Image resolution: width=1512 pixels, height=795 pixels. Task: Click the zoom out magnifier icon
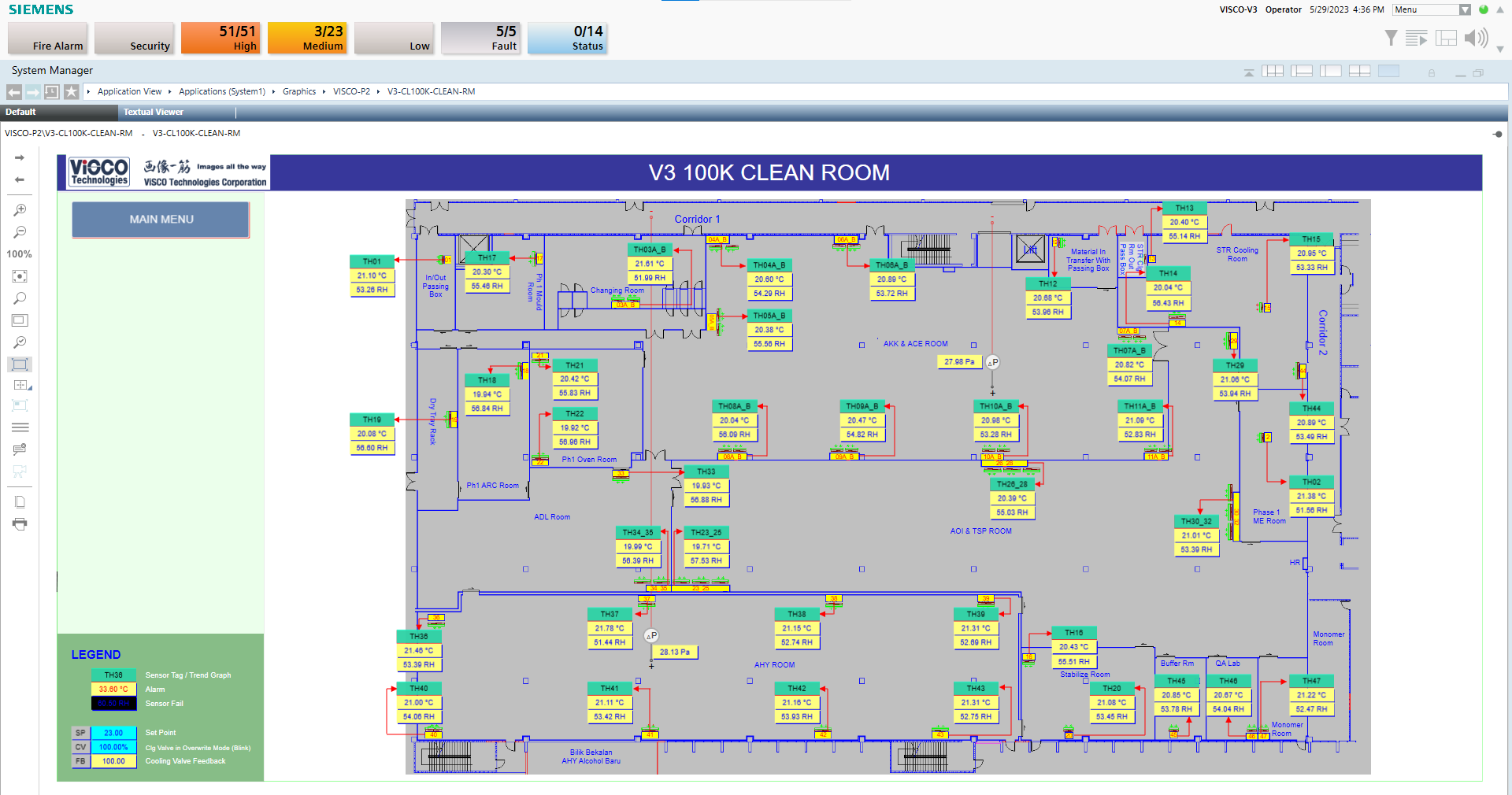coord(20,232)
